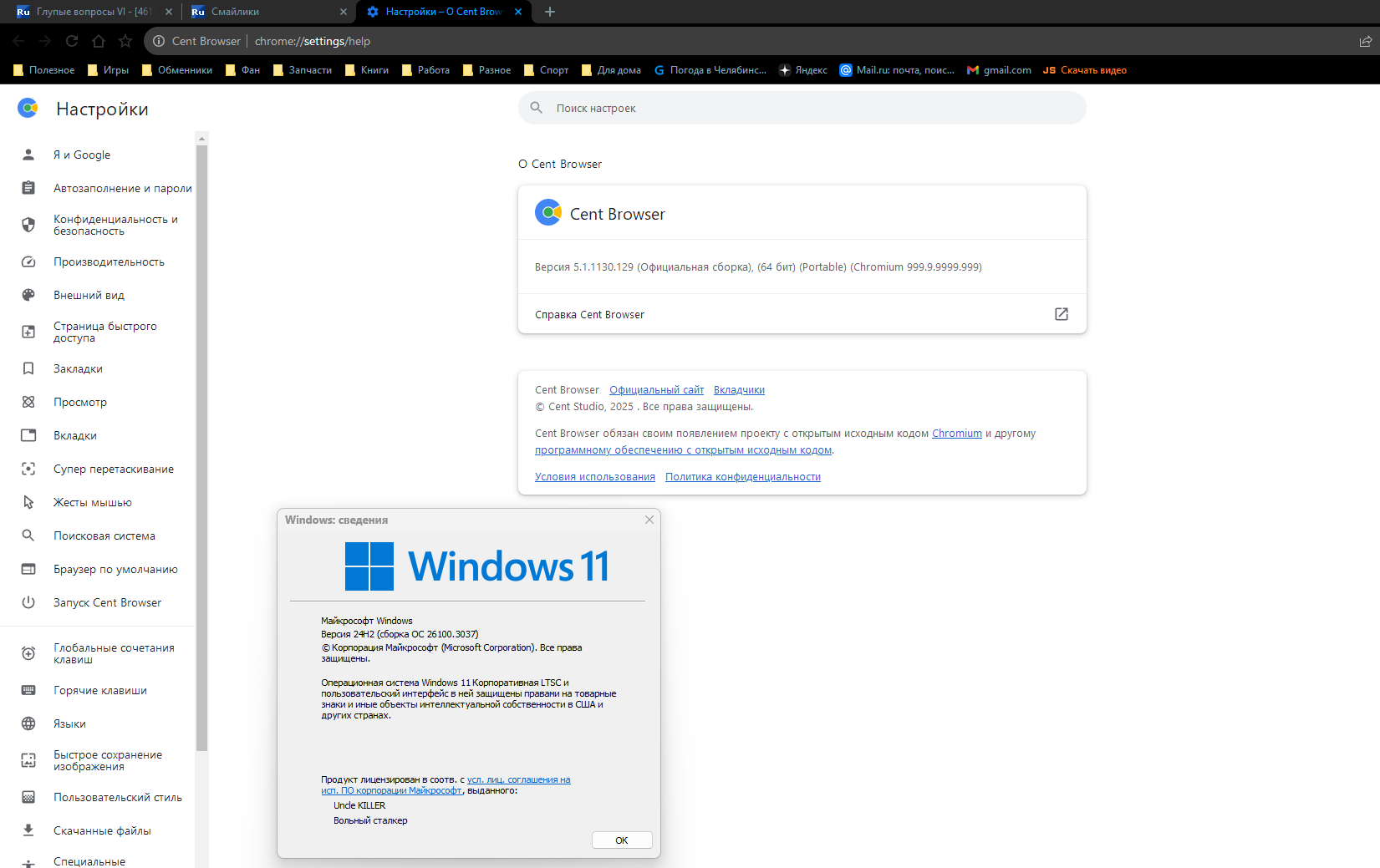Screen dimensions: 1380x868
Task: Click keyboard icon for 'Горячие клавиши'
Action: (x=28, y=690)
